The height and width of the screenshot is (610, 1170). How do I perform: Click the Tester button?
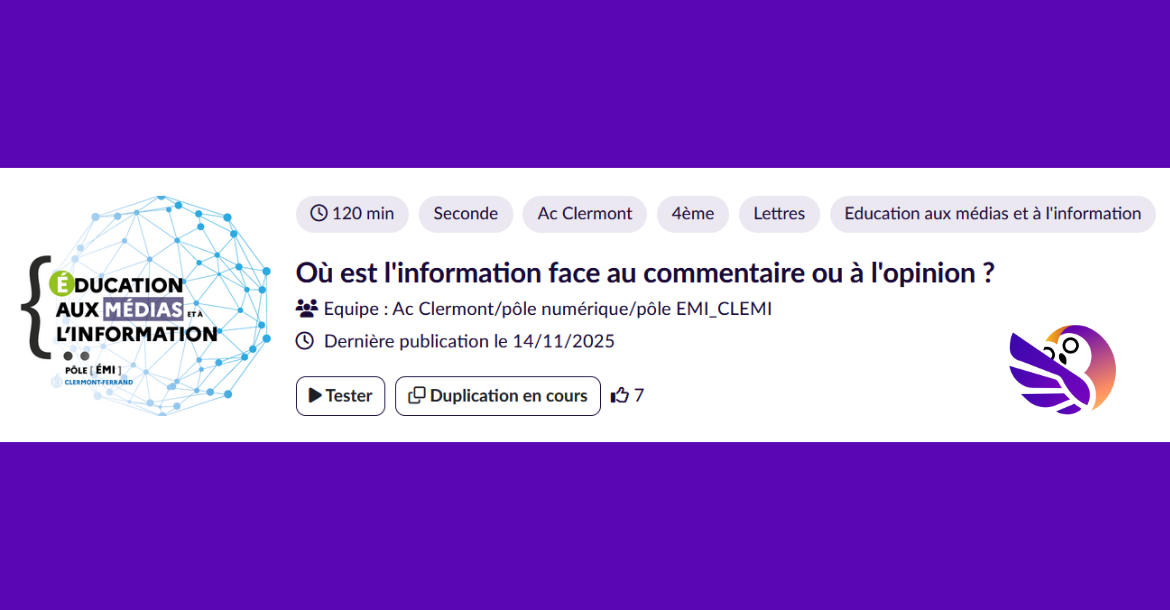[x=340, y=395]
